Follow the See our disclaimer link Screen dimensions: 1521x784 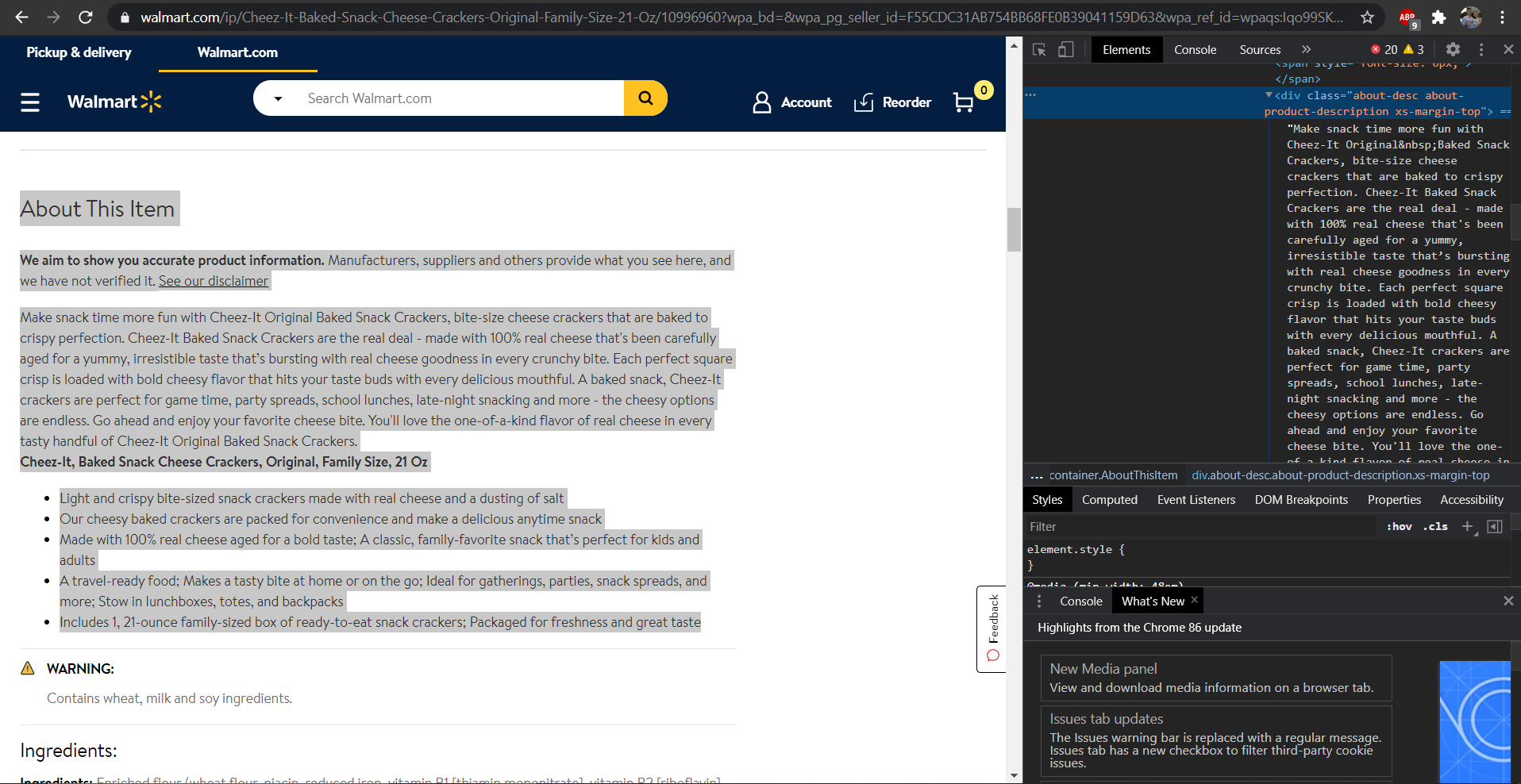[x=214, y=281]
